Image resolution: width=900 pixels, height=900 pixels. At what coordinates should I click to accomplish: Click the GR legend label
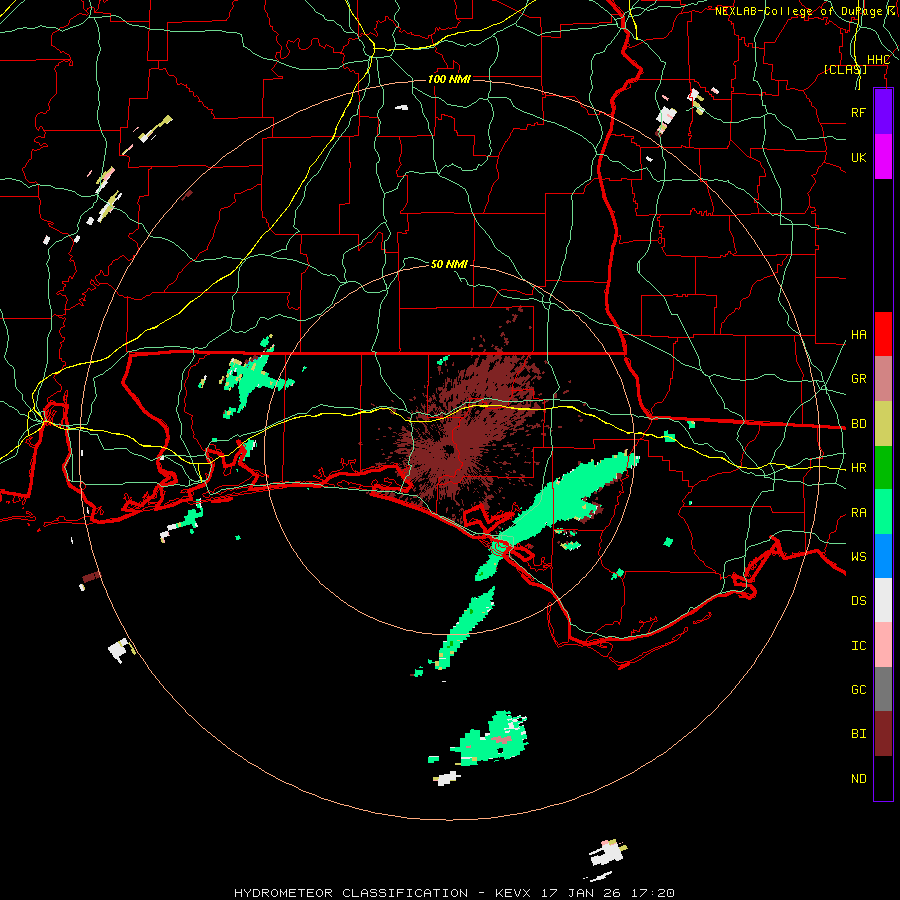[x=859, y=379]
